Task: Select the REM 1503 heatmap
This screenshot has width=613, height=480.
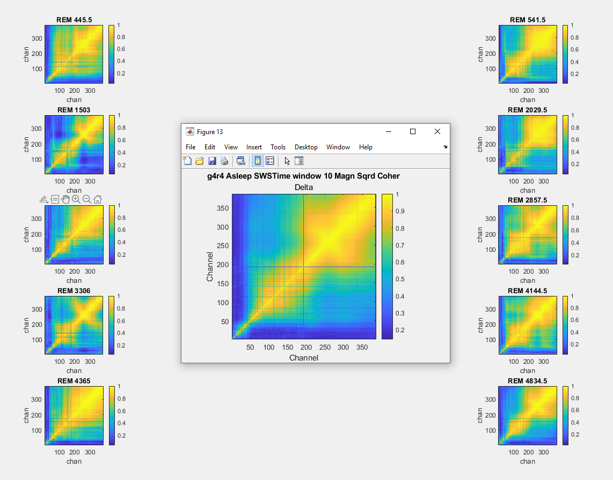Action: (74, 145)
